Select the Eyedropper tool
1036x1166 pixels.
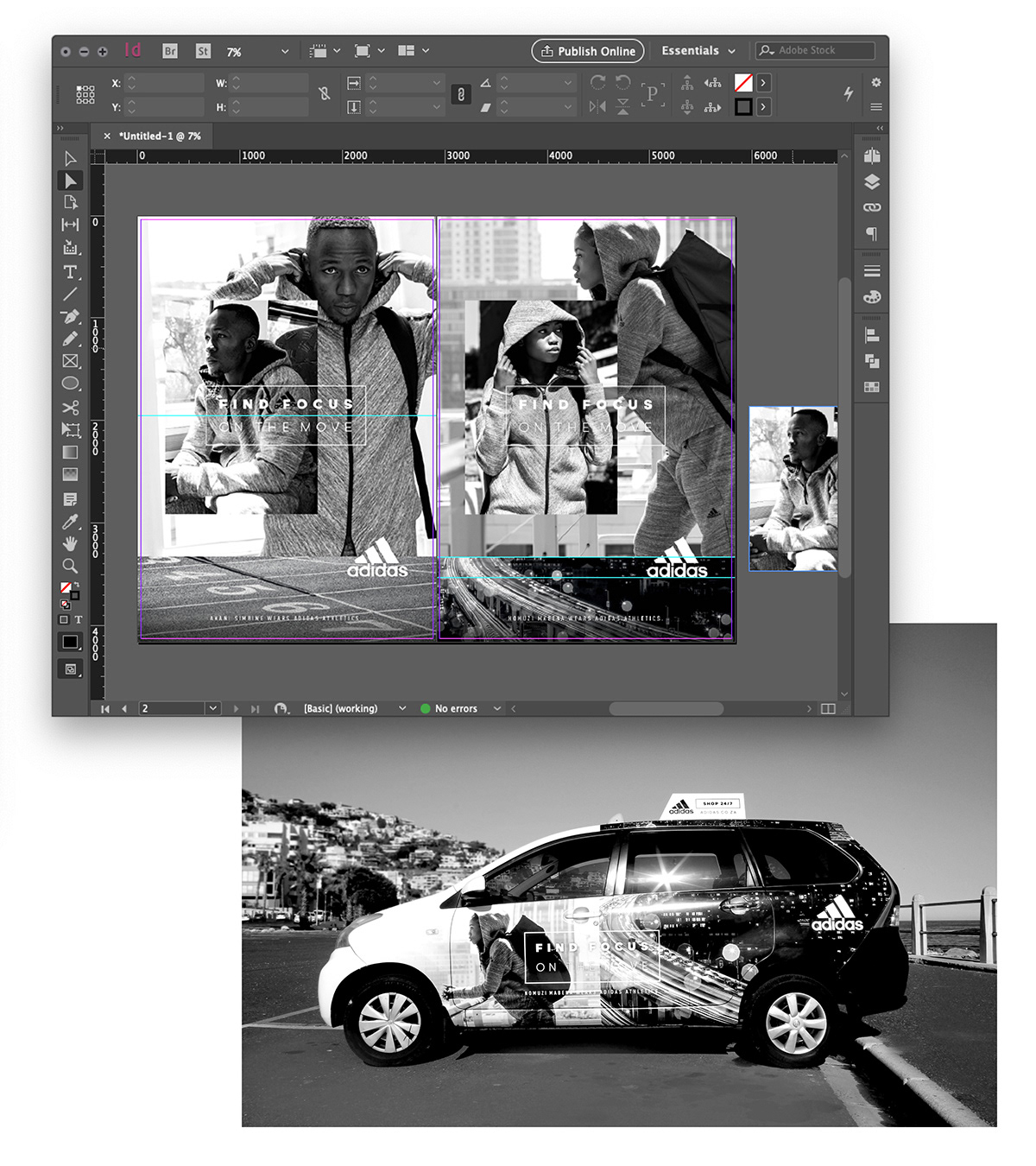(71, 522)
